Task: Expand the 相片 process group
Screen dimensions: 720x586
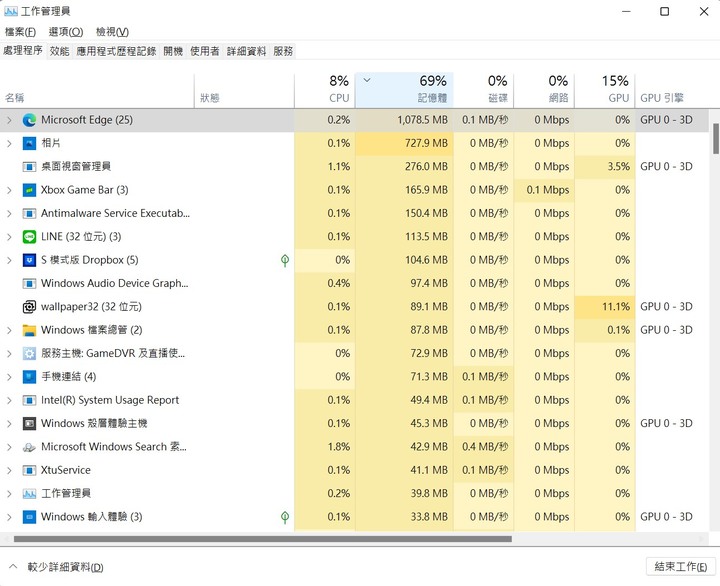Action: coord(9,143)
